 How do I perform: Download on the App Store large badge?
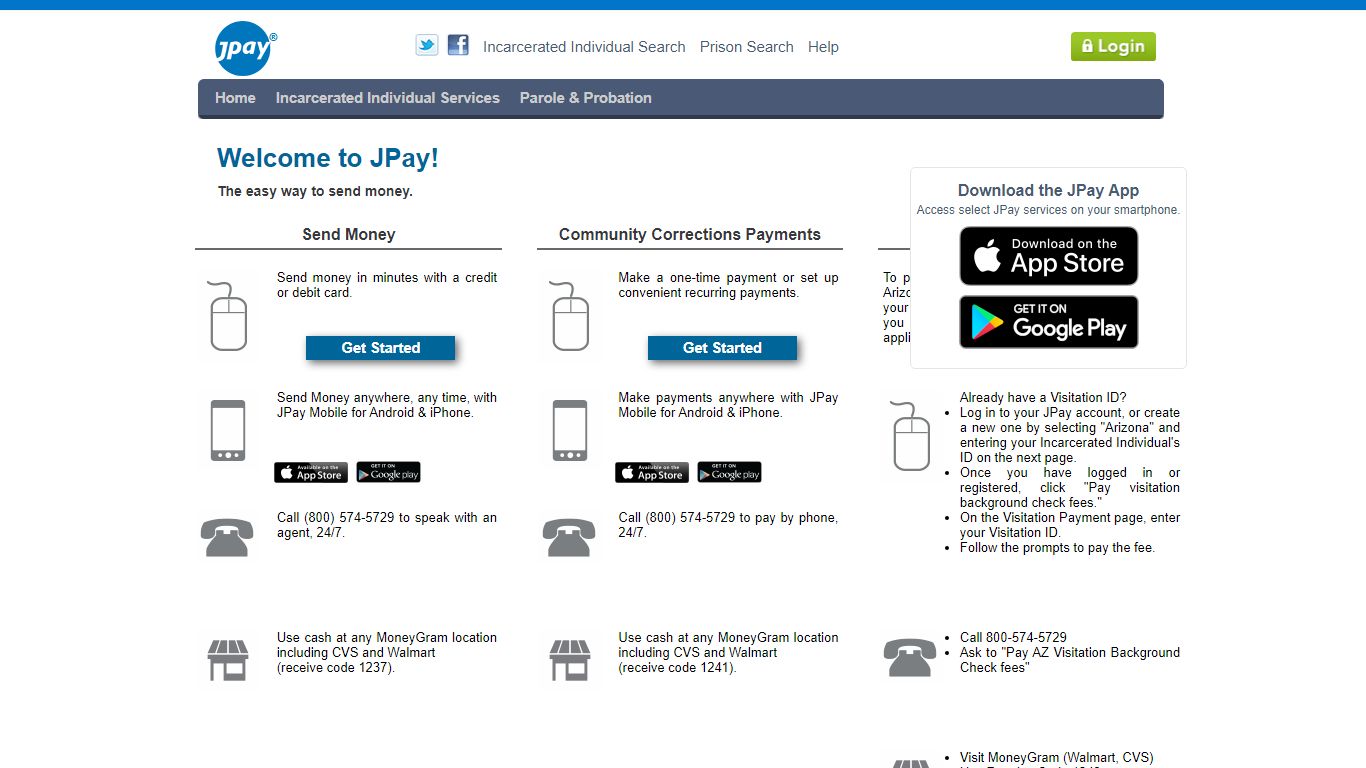(1048, 256)
